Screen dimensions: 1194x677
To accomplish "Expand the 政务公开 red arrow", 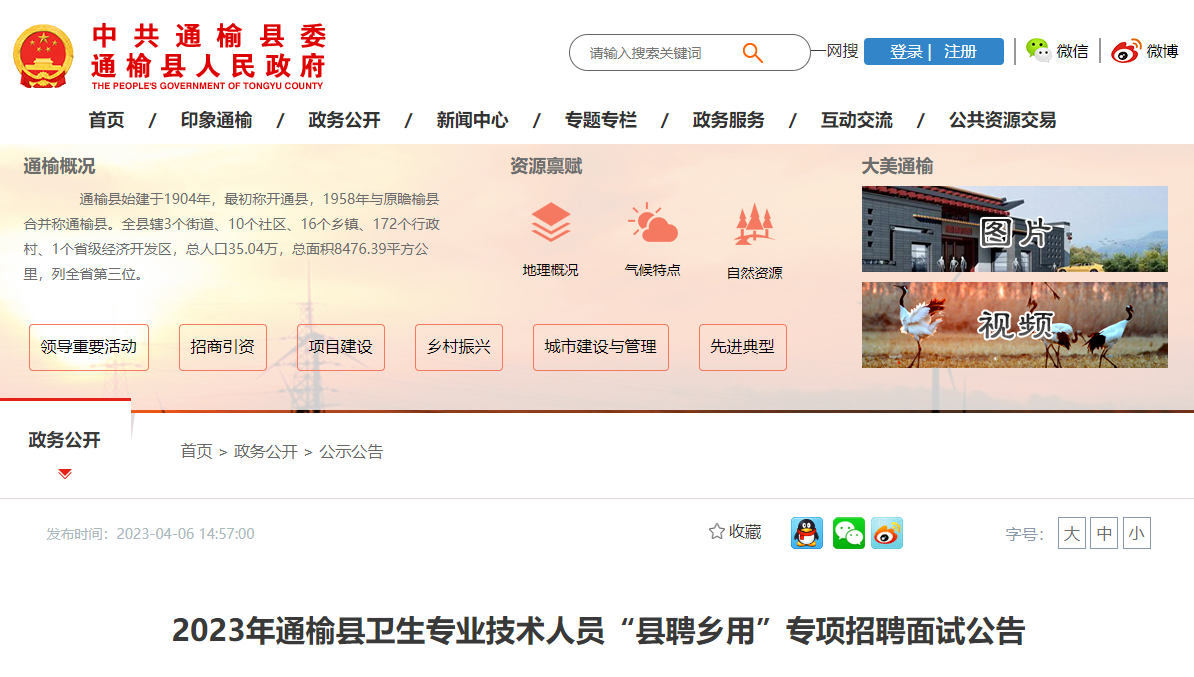I will pyautogui.click(x=65, y=474).
